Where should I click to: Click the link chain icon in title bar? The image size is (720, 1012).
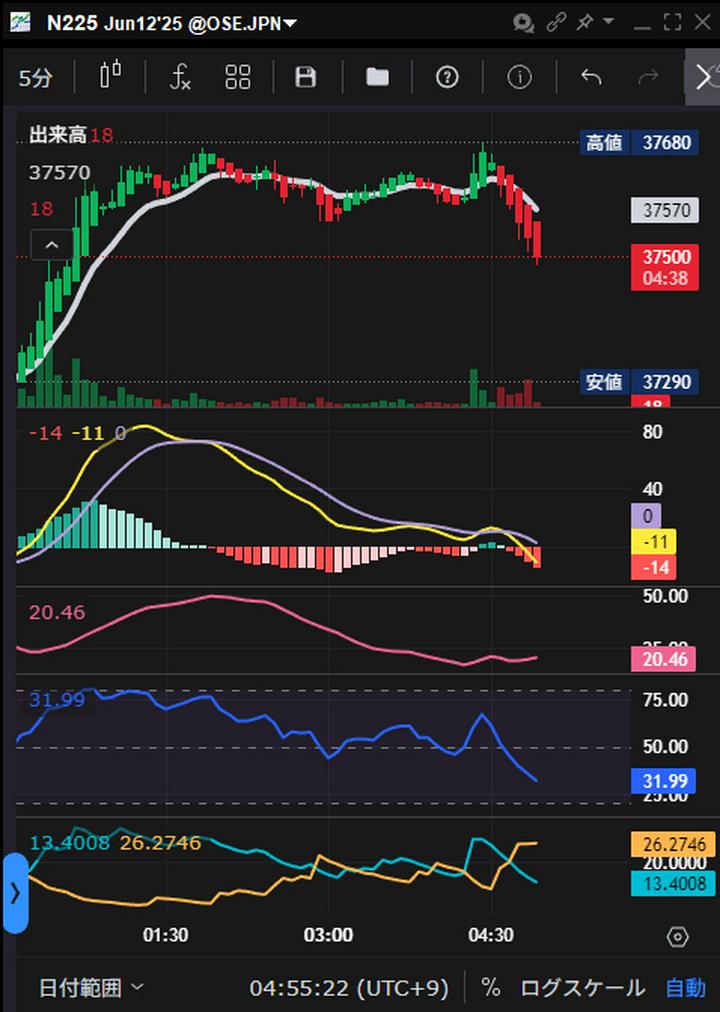pyautogui.click(x=556, y=22)
